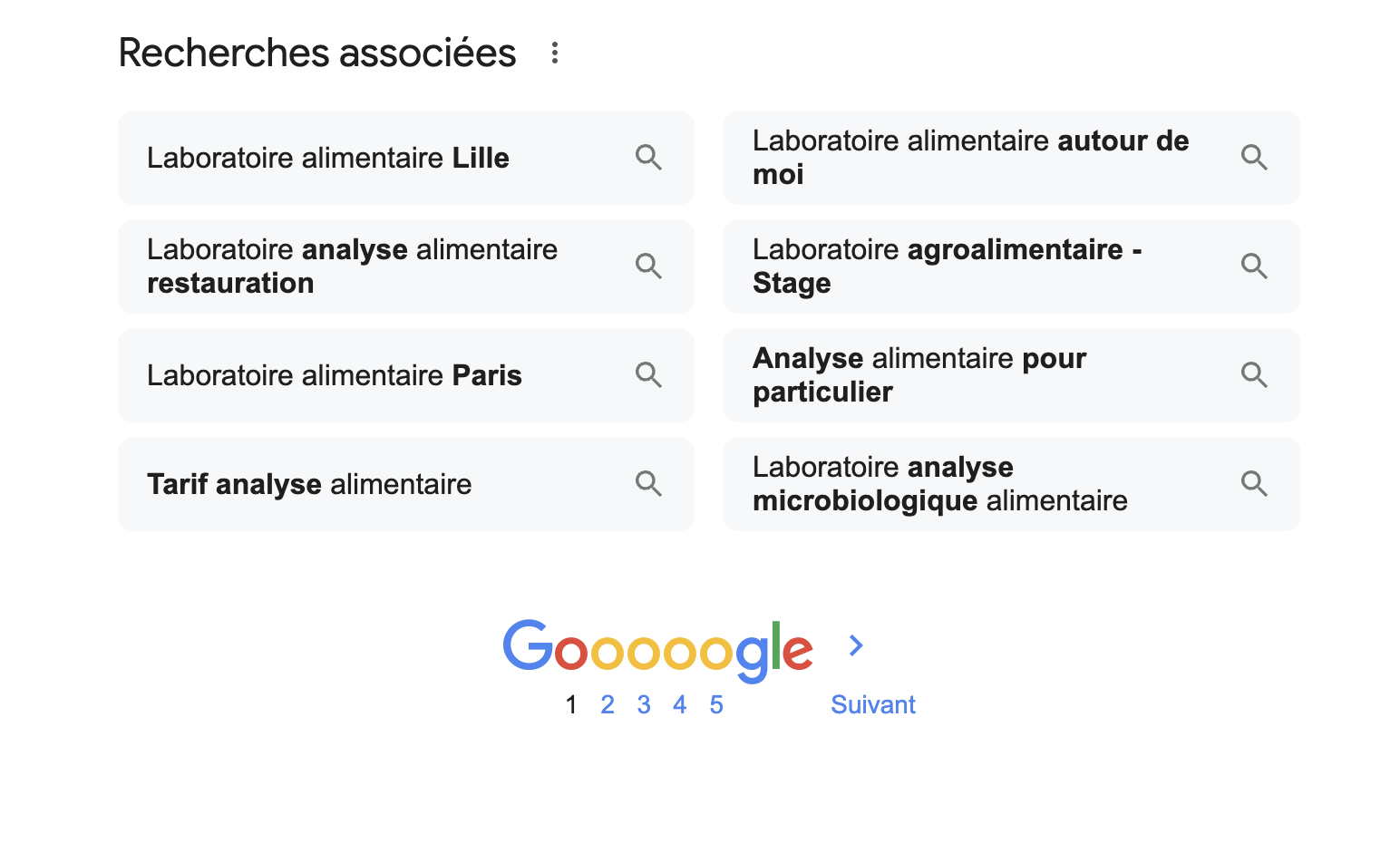Click the blue next-page chevron arrow
This screenshot has height=843, width=1400.
click(x=856, y=645)
